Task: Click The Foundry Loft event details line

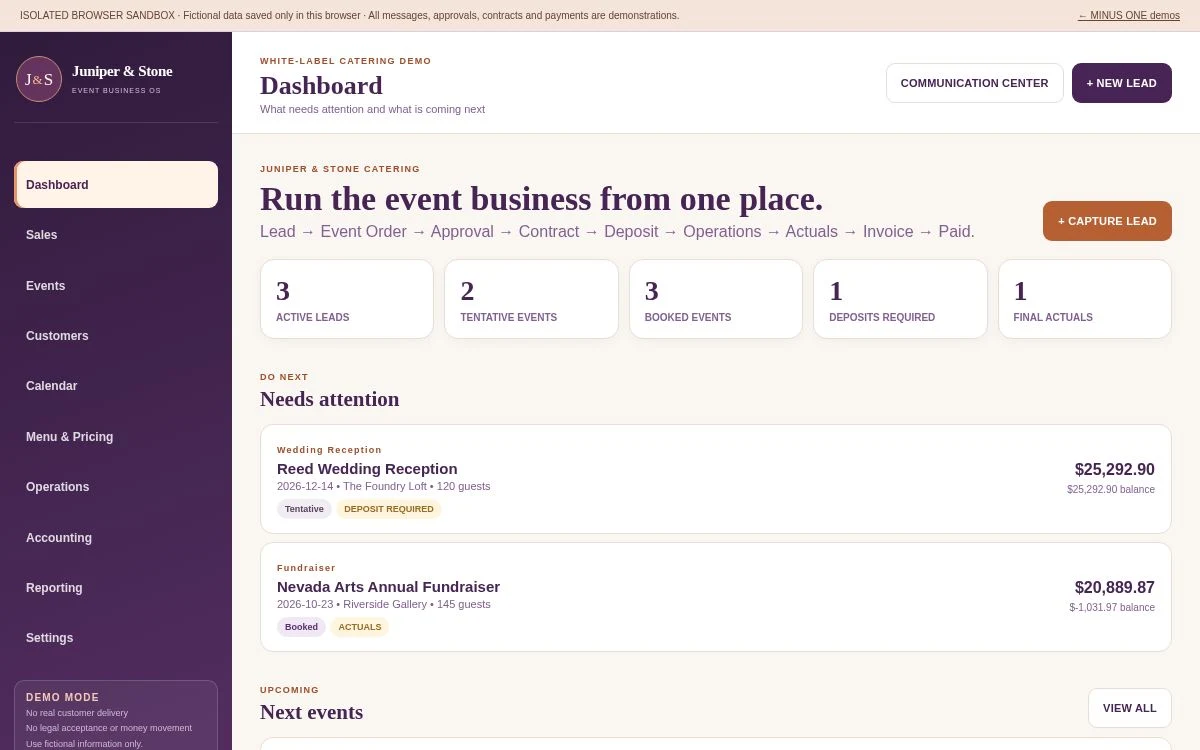Action: 384,486
